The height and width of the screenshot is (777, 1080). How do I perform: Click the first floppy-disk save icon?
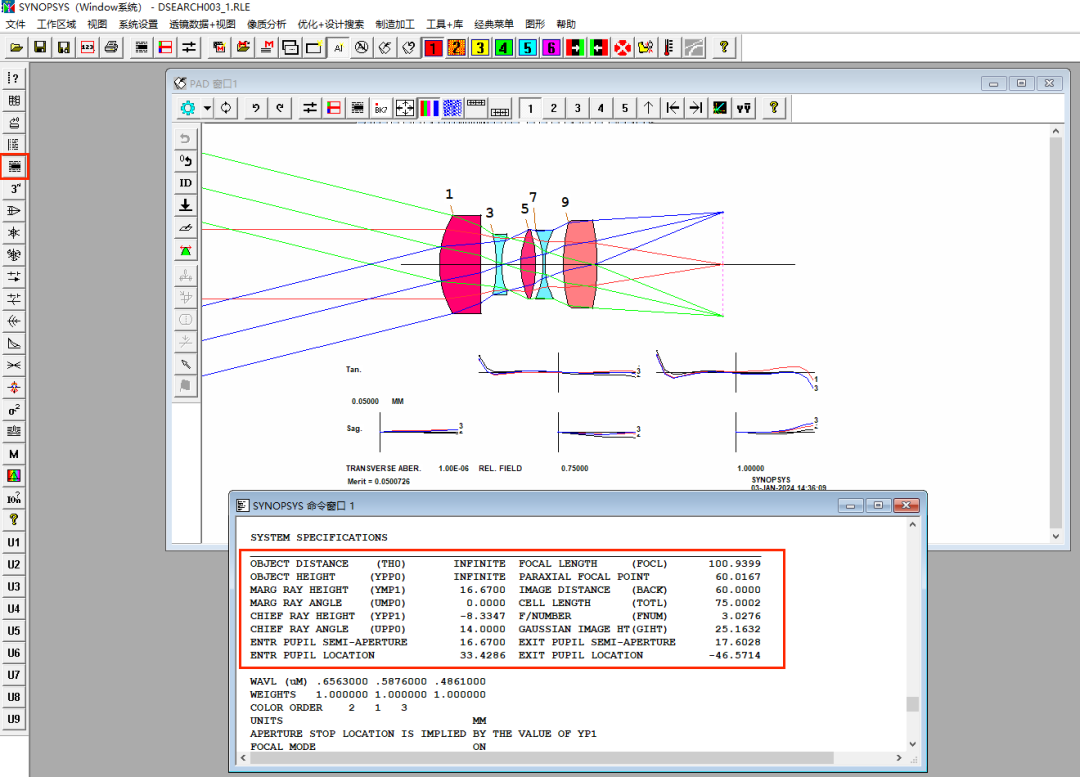click(x=40, y=48)
